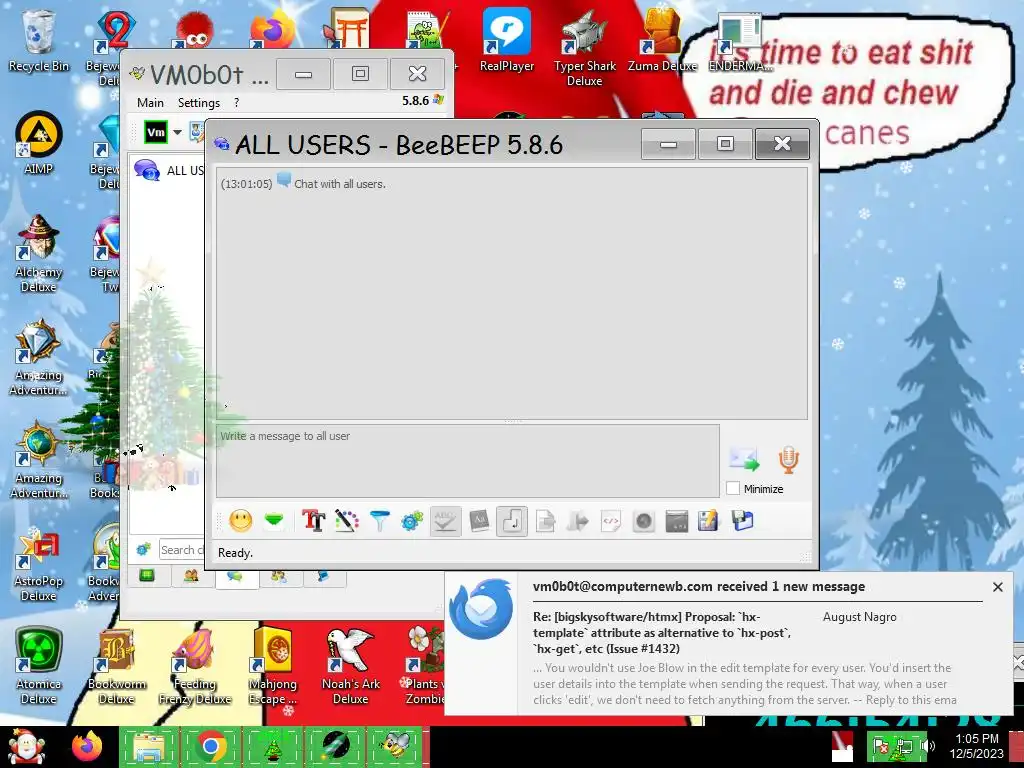The width and height of the screenshot is (1024, 768).
Task: Click the round gray record icon
Action: (644, 521)
